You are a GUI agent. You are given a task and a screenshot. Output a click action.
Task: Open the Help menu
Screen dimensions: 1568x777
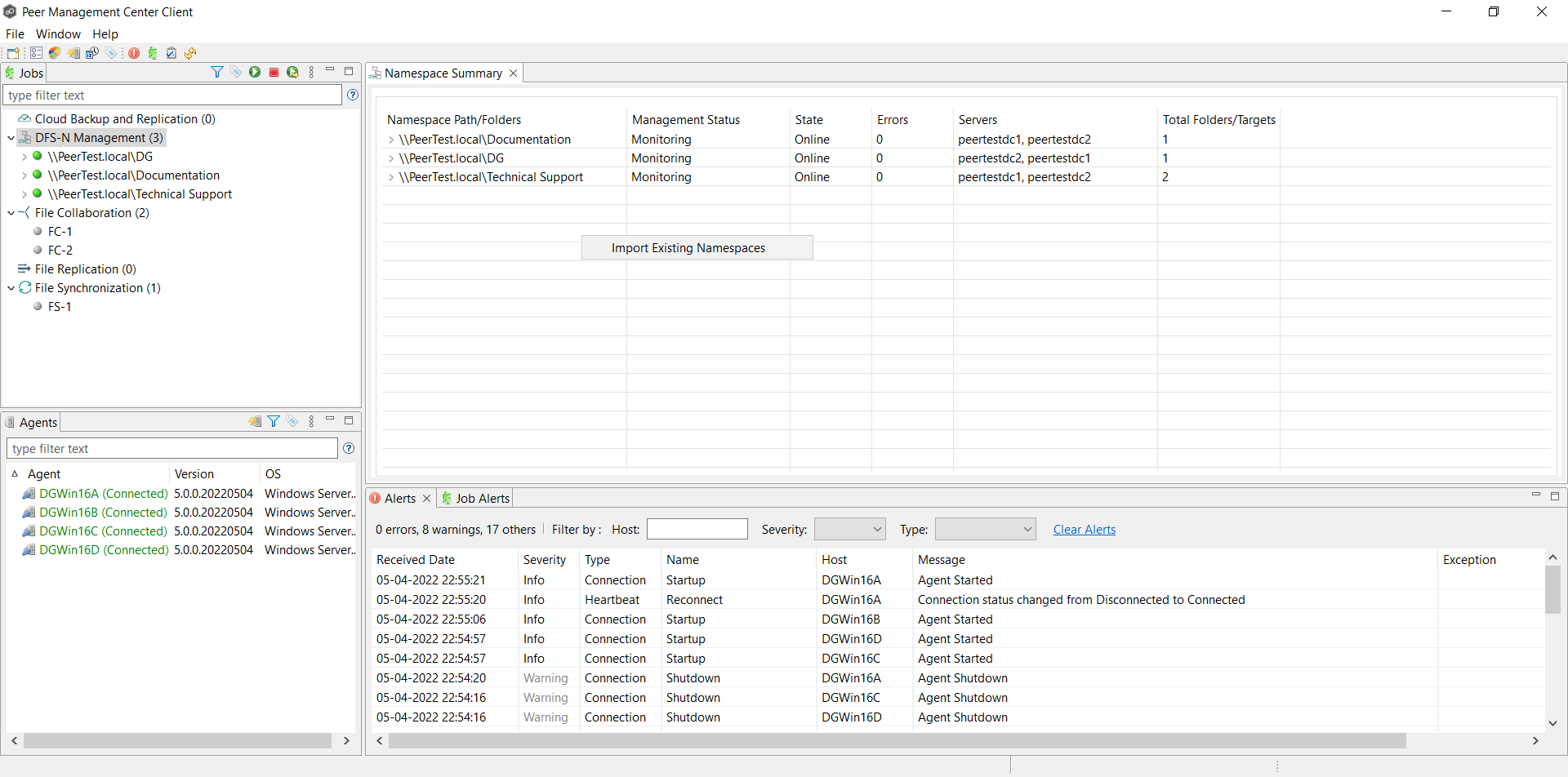coord(105,33)
